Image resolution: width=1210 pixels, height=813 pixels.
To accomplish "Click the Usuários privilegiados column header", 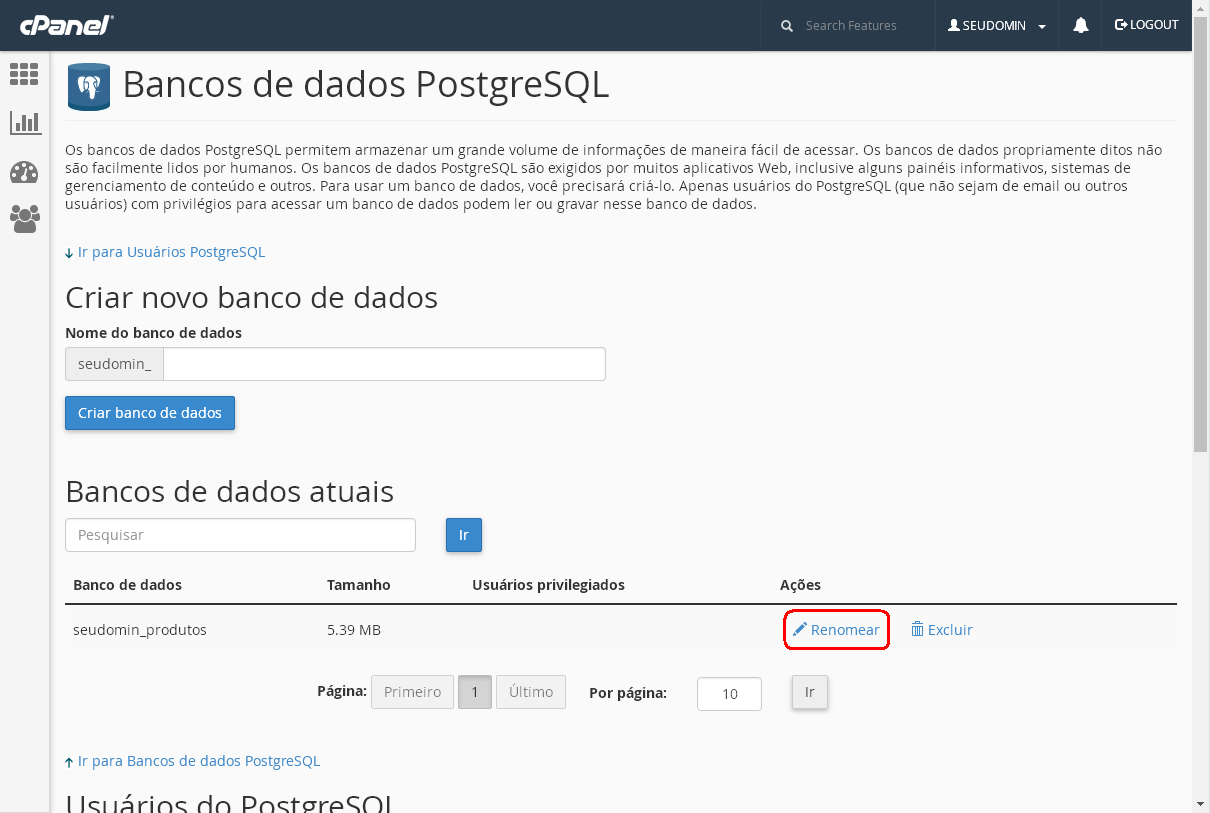I will pyautogui.click(x=548, y=585).
